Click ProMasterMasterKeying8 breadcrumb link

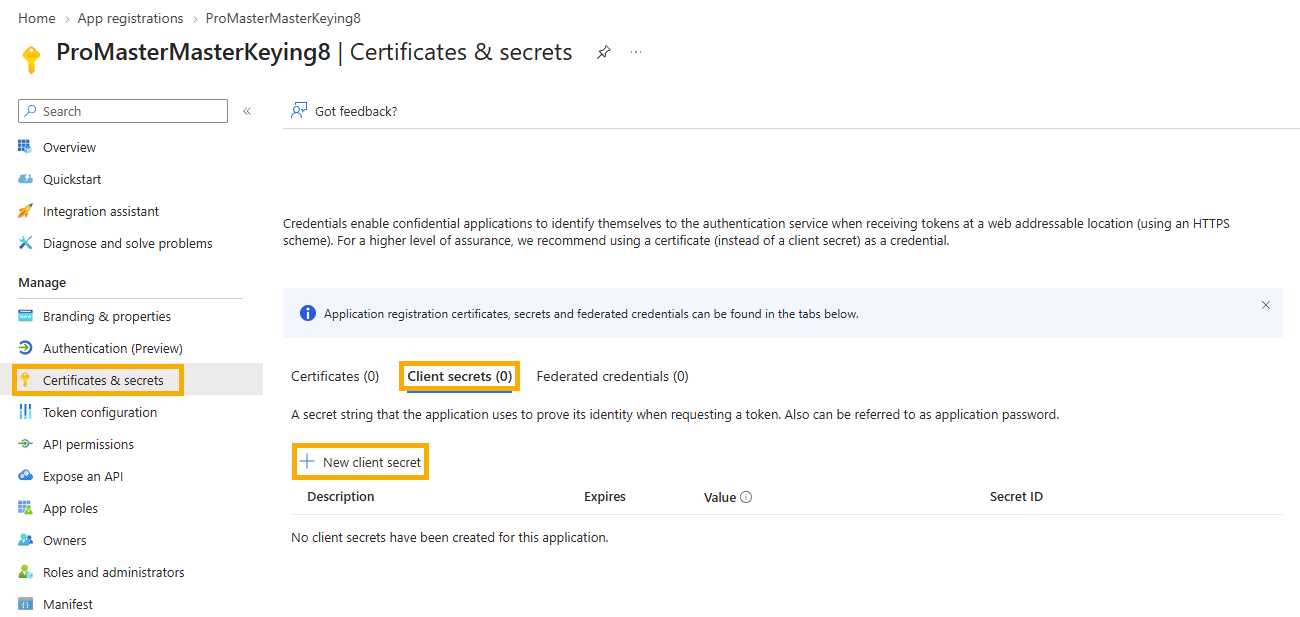tap(283, 18)
